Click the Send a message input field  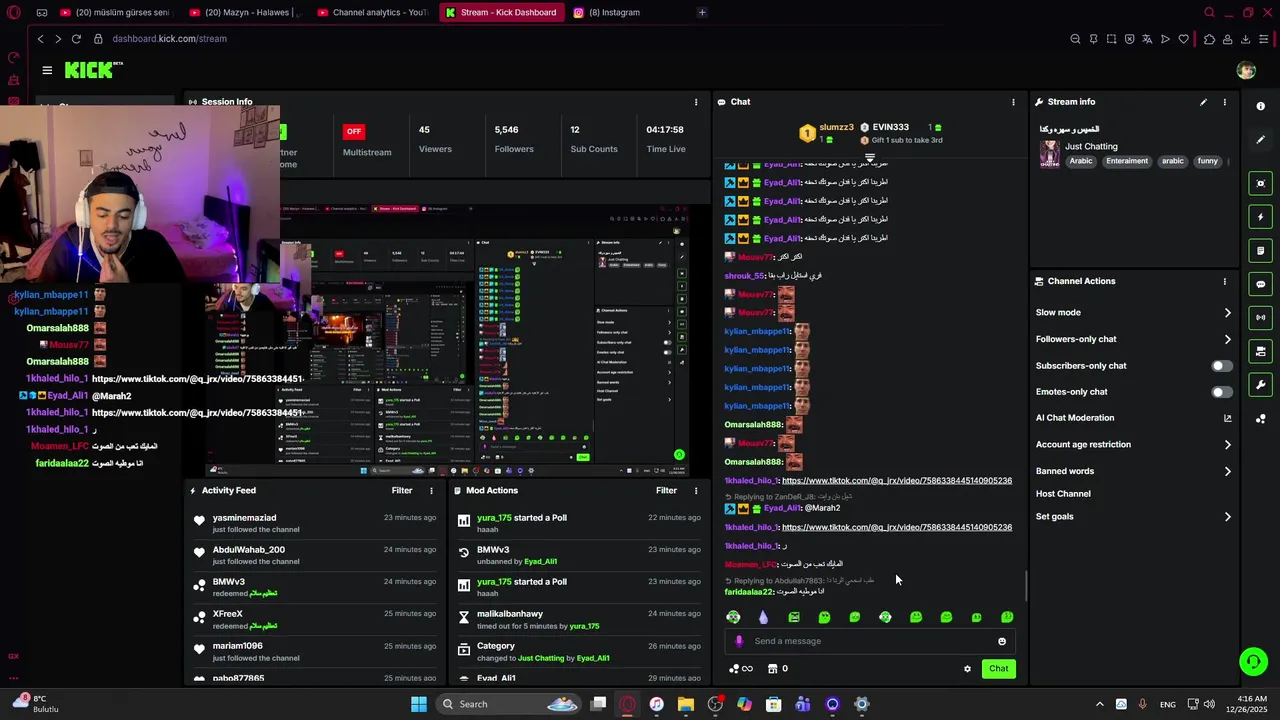870,642
